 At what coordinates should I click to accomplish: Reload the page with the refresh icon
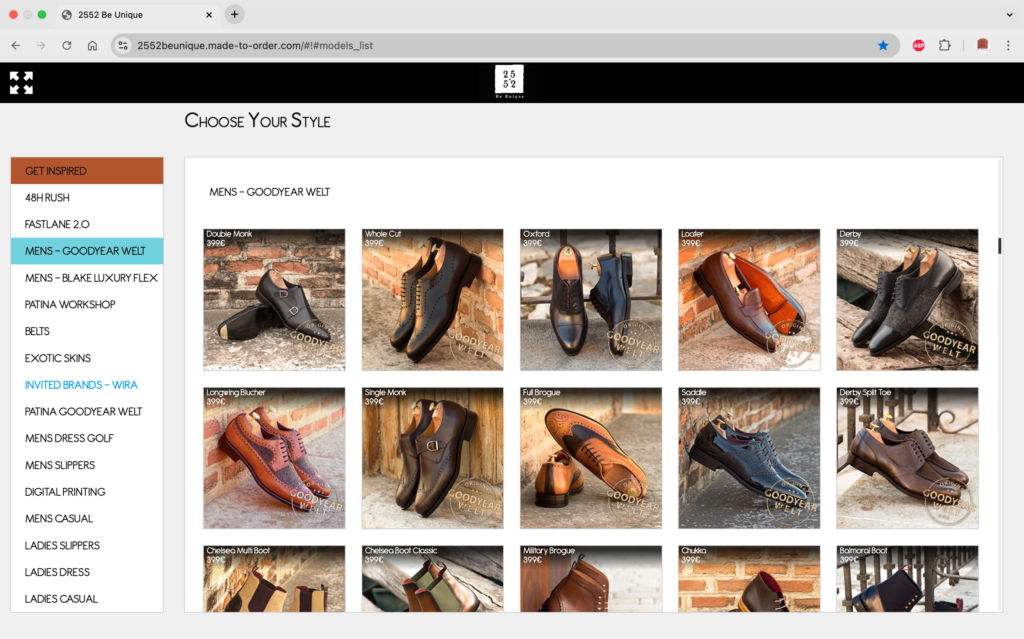click(67, 45)
